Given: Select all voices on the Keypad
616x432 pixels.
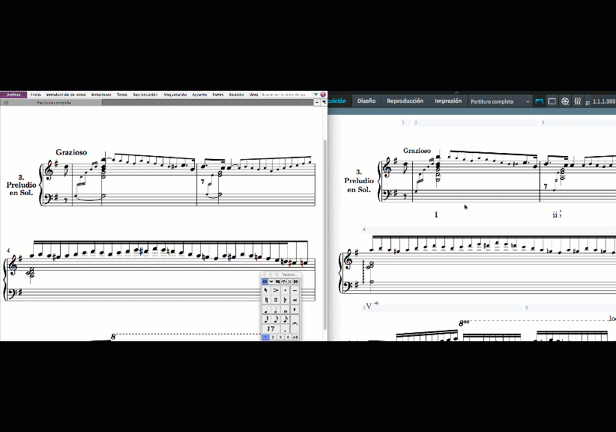Looking at the screenshot, I should point(295,337).
